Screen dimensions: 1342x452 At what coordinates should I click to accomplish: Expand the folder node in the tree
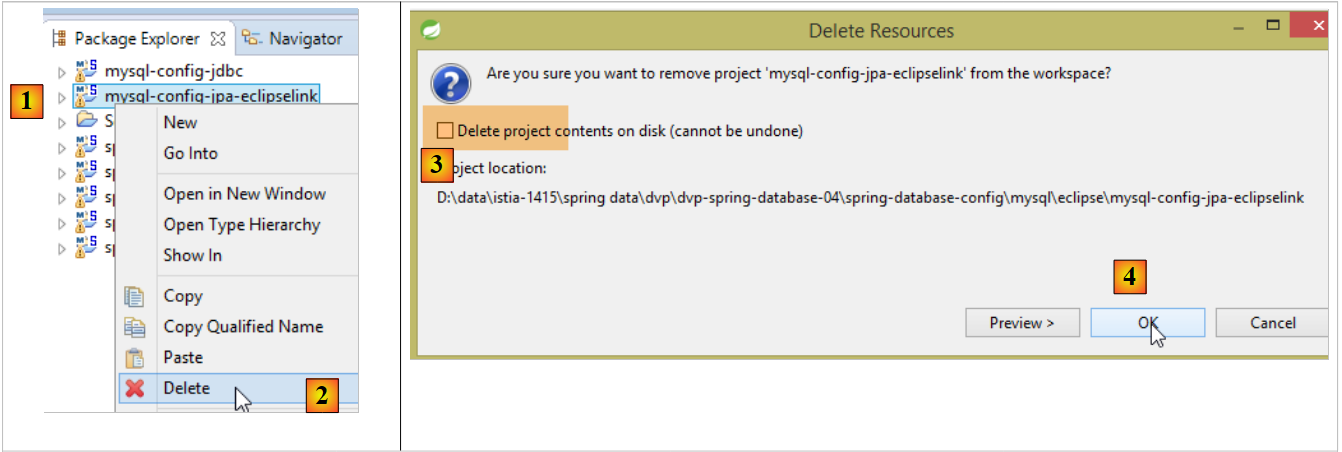[x=62, y=122]
